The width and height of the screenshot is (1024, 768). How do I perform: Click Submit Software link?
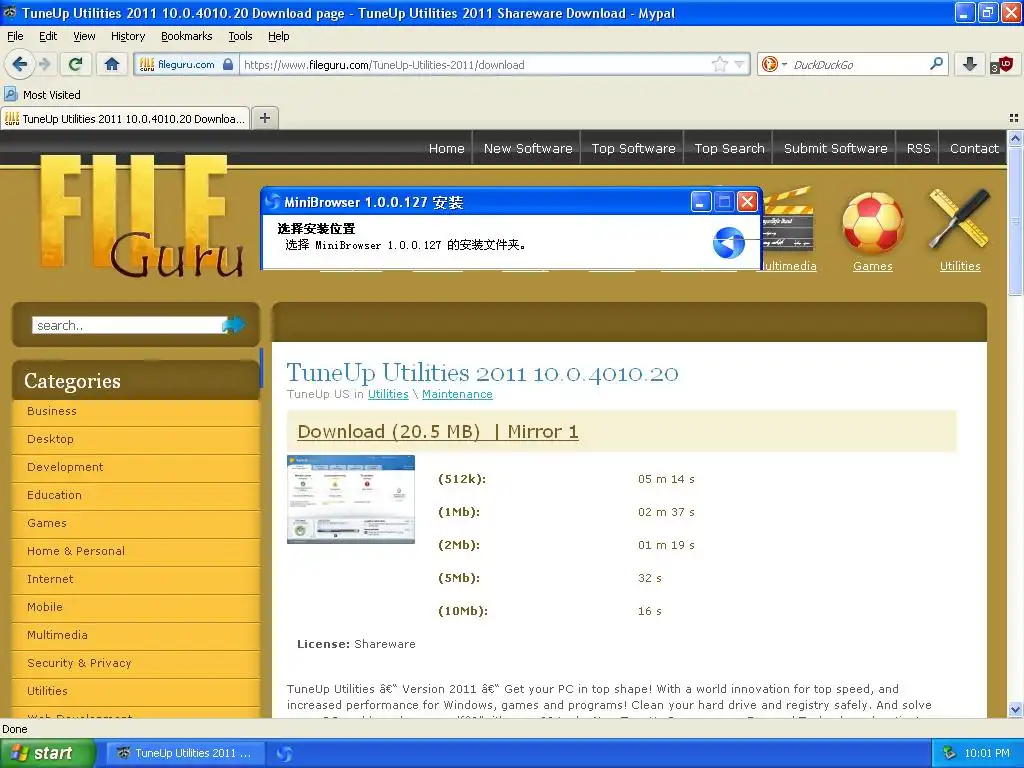[835, 148]
